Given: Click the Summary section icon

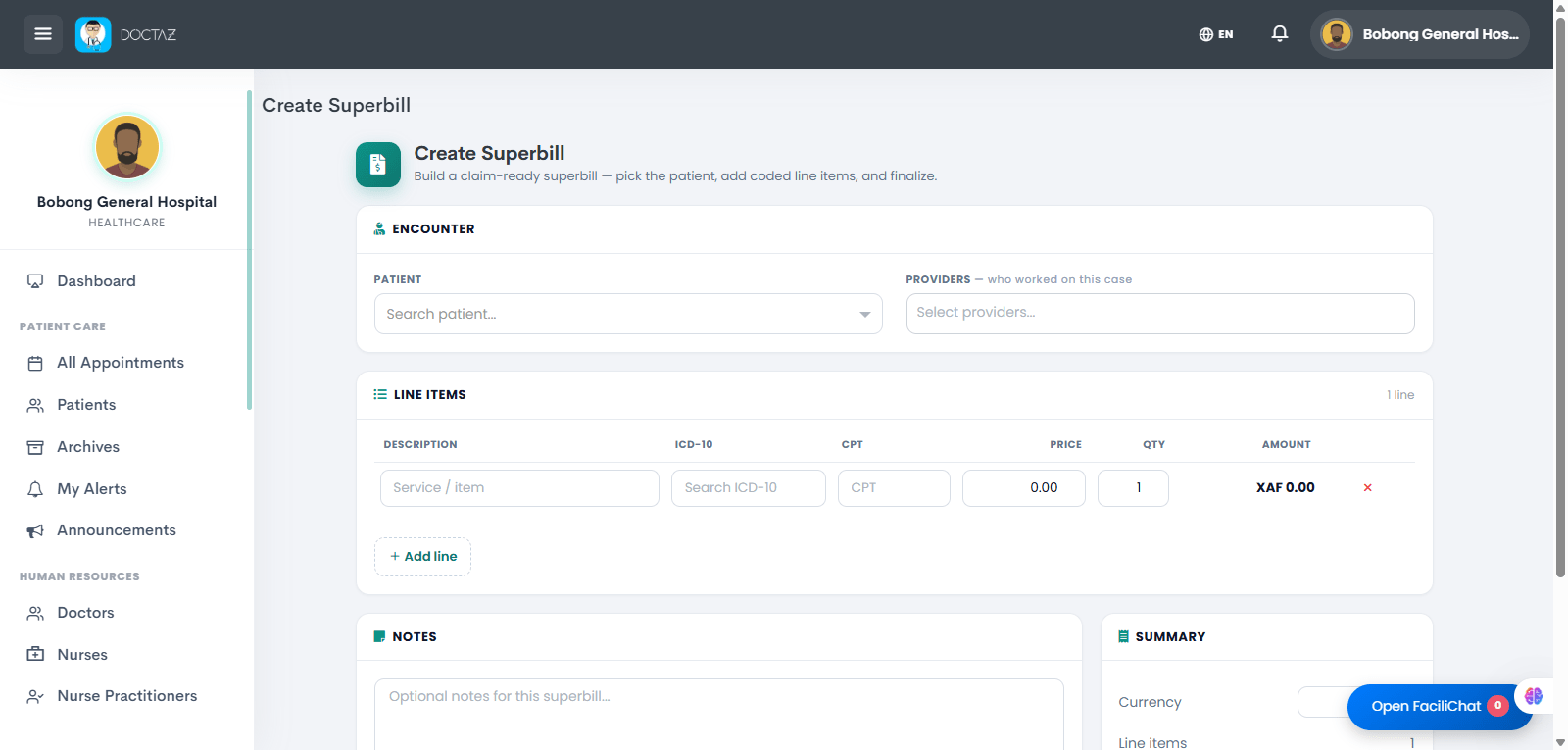Looking at the screenshot, I should pyautogui.click(x=1123, y=636).
